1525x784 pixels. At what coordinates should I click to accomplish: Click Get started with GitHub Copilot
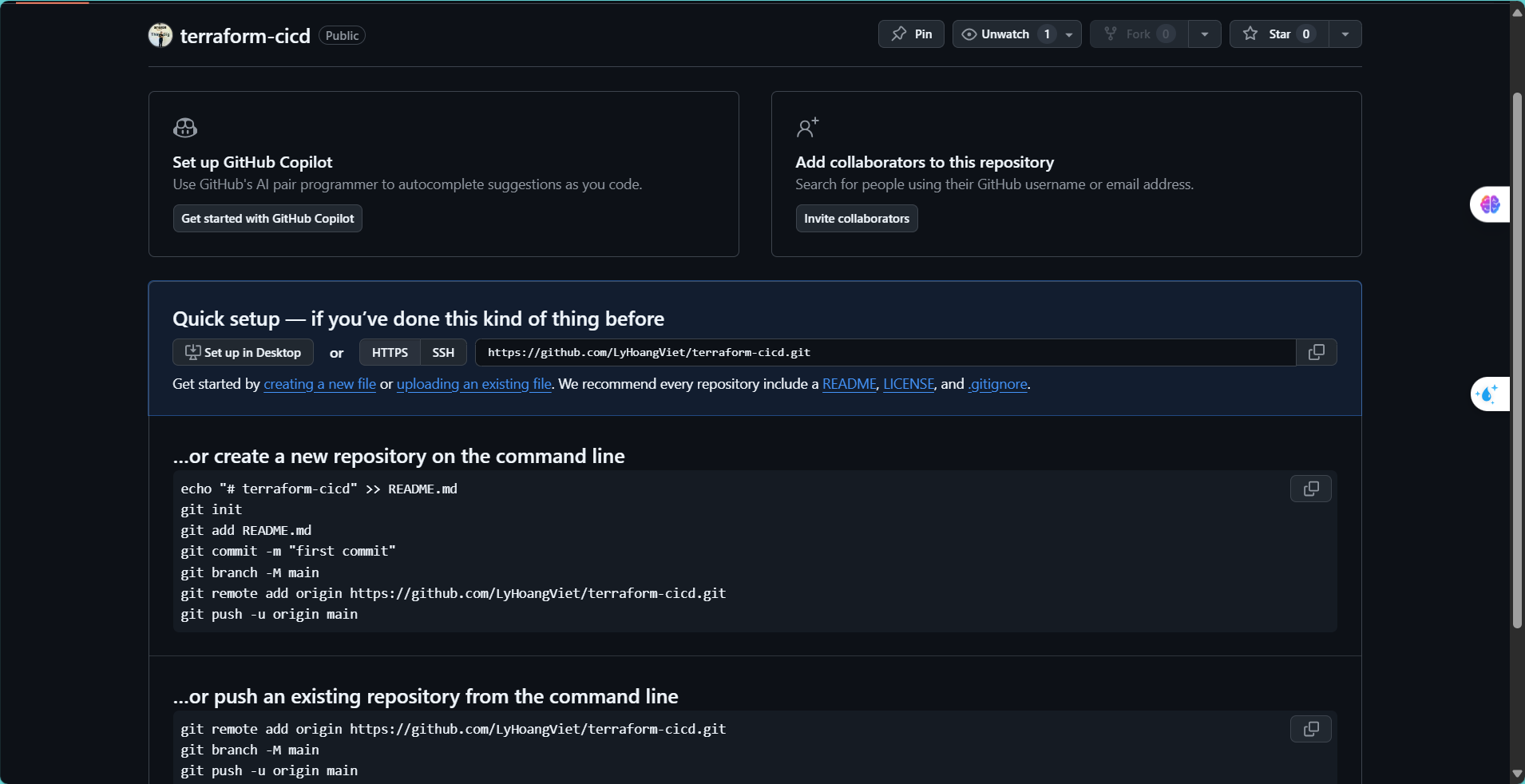click(267, 219)
